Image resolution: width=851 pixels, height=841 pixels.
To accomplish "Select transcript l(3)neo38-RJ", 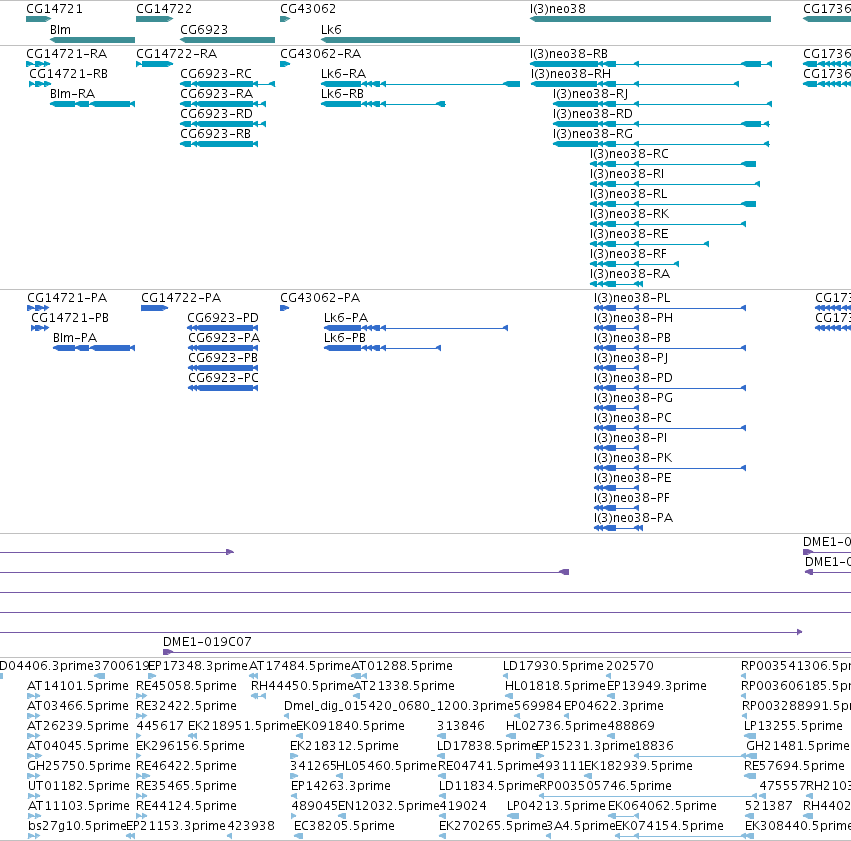I will click(590, 94).
